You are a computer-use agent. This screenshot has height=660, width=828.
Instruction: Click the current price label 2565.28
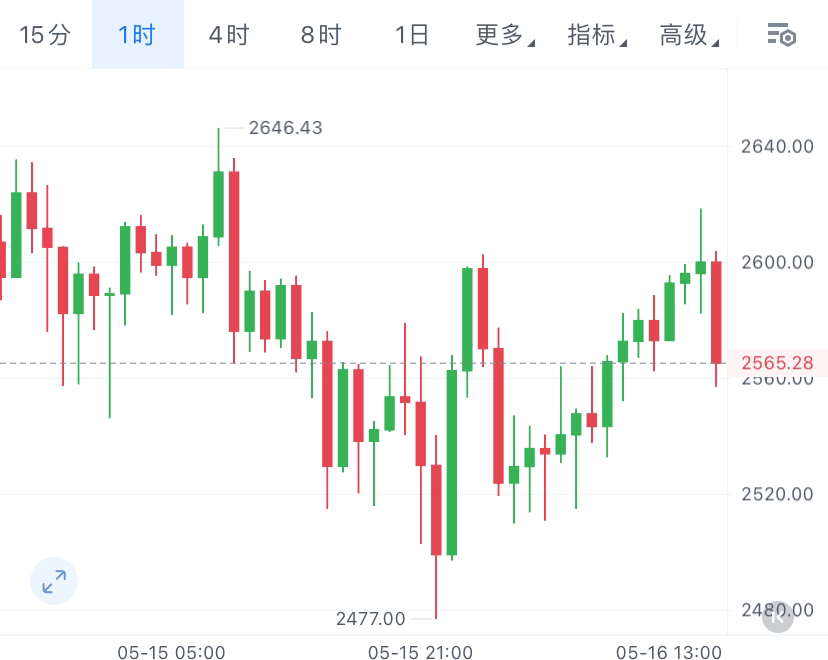[x=777, y=363]
